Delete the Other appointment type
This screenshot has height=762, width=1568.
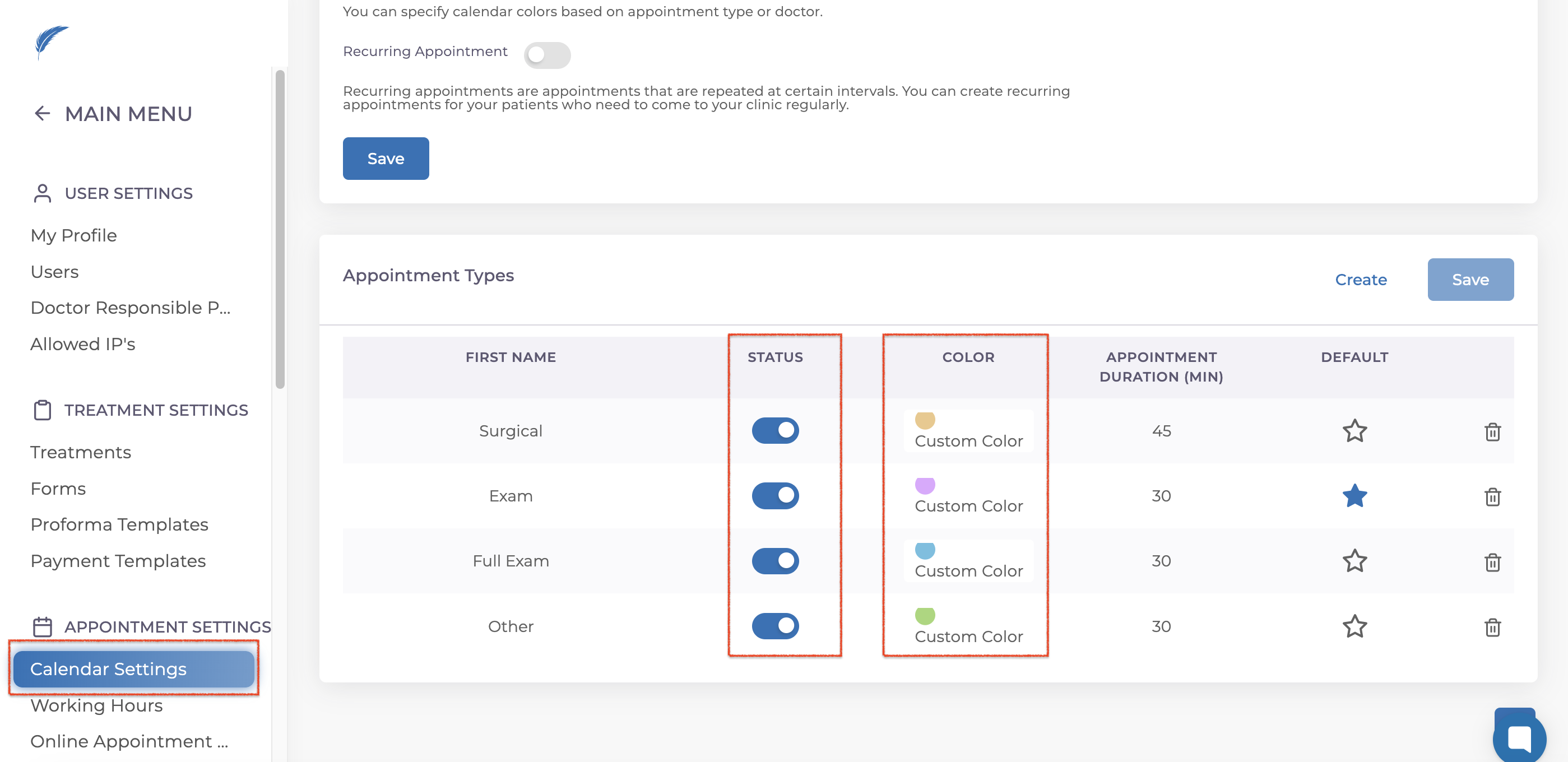click(1492, 627)
